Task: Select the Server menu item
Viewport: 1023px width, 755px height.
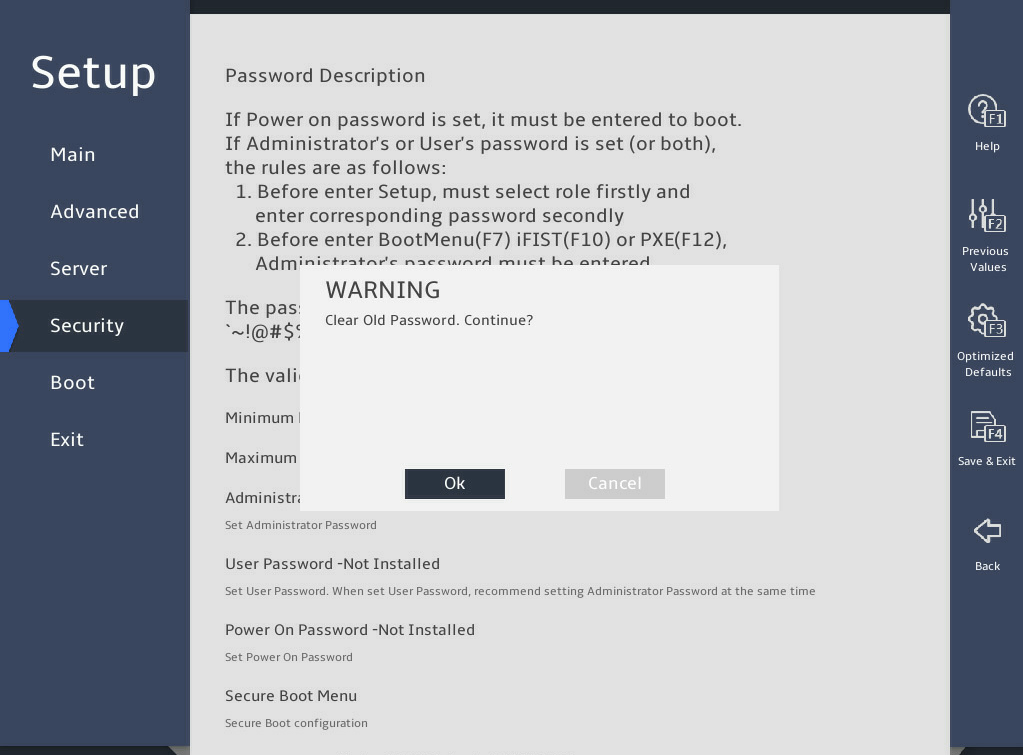Action: (x=78, y=269)
